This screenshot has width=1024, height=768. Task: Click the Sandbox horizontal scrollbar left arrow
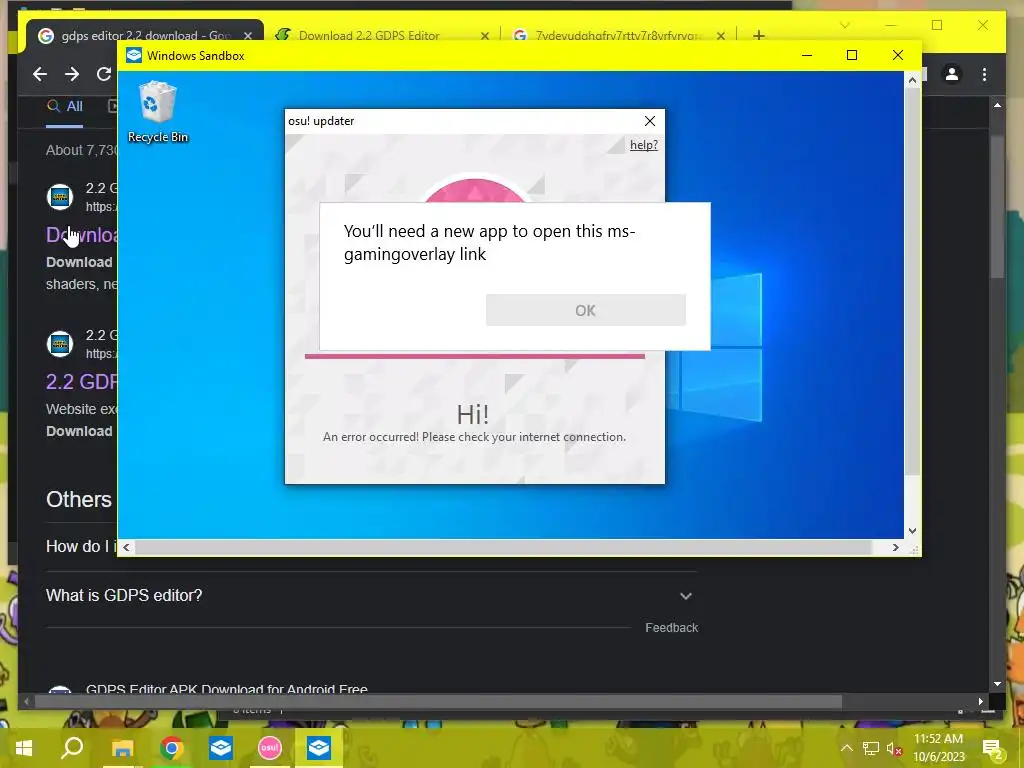[x=126, y=547]
